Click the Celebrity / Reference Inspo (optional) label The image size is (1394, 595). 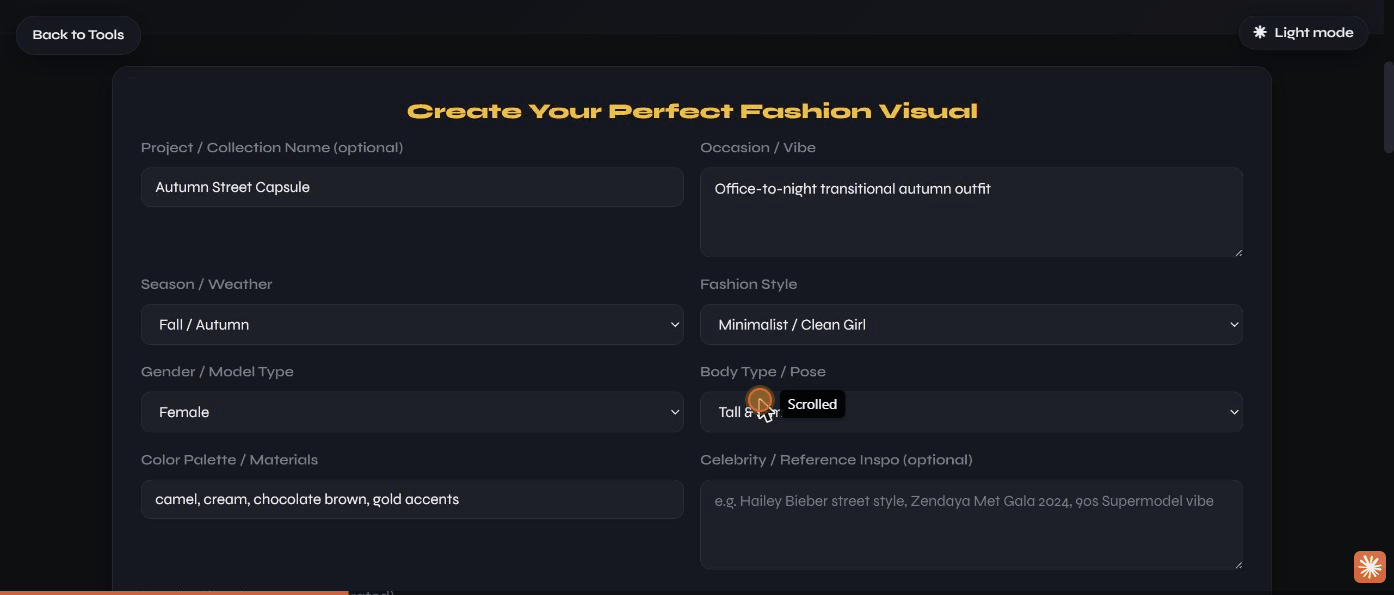[x=836, y=460]
